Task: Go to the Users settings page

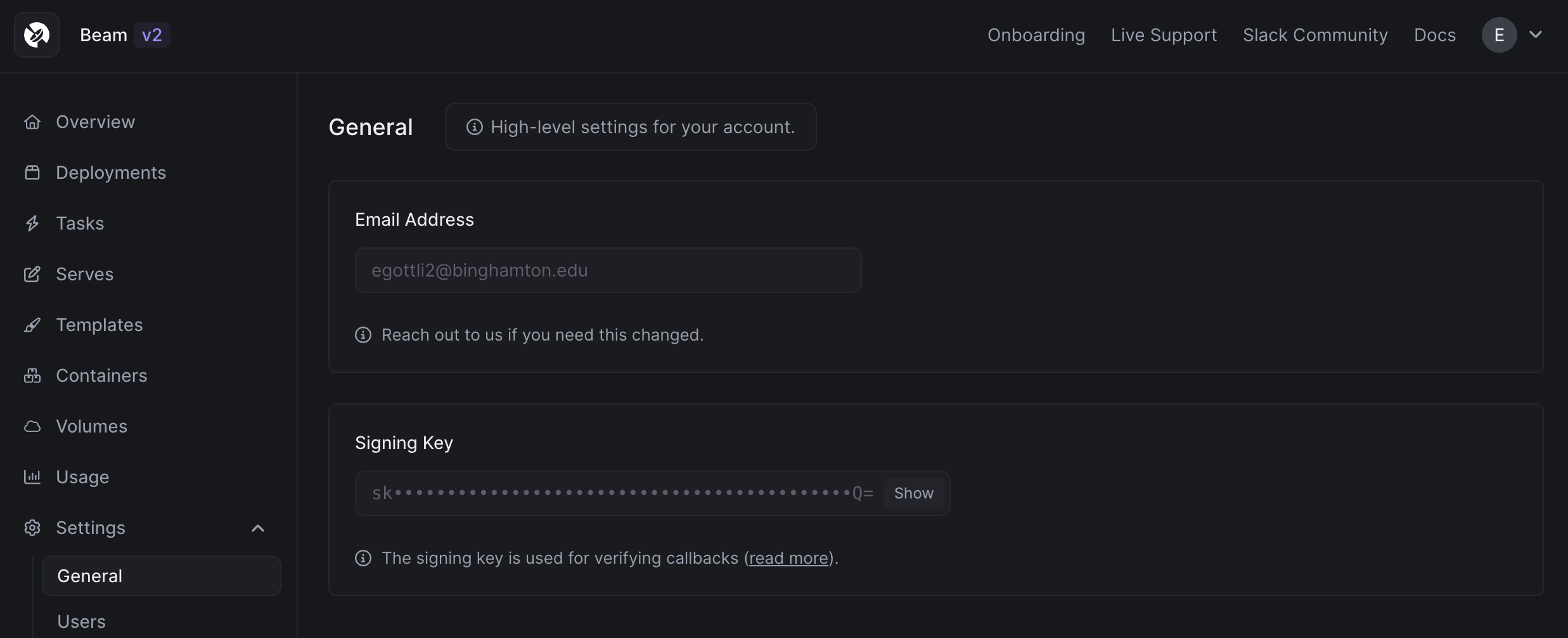Action: point(82,622)
